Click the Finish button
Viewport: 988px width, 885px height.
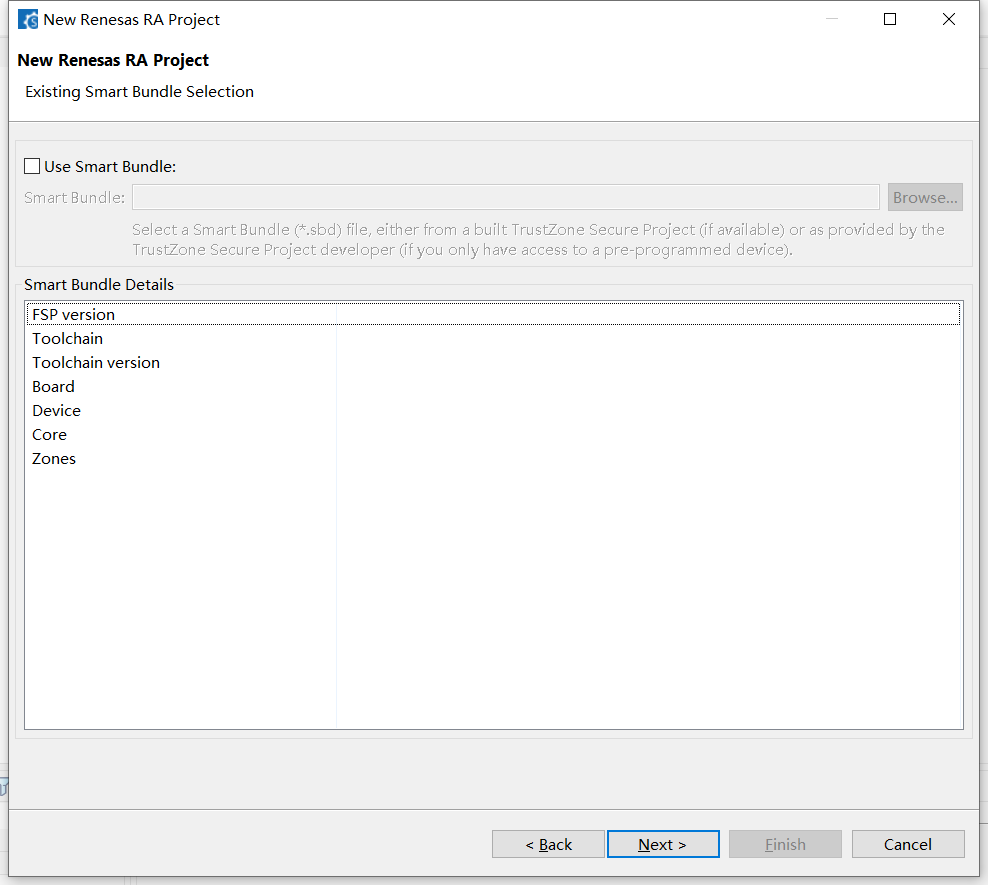[x=785, y=844]
